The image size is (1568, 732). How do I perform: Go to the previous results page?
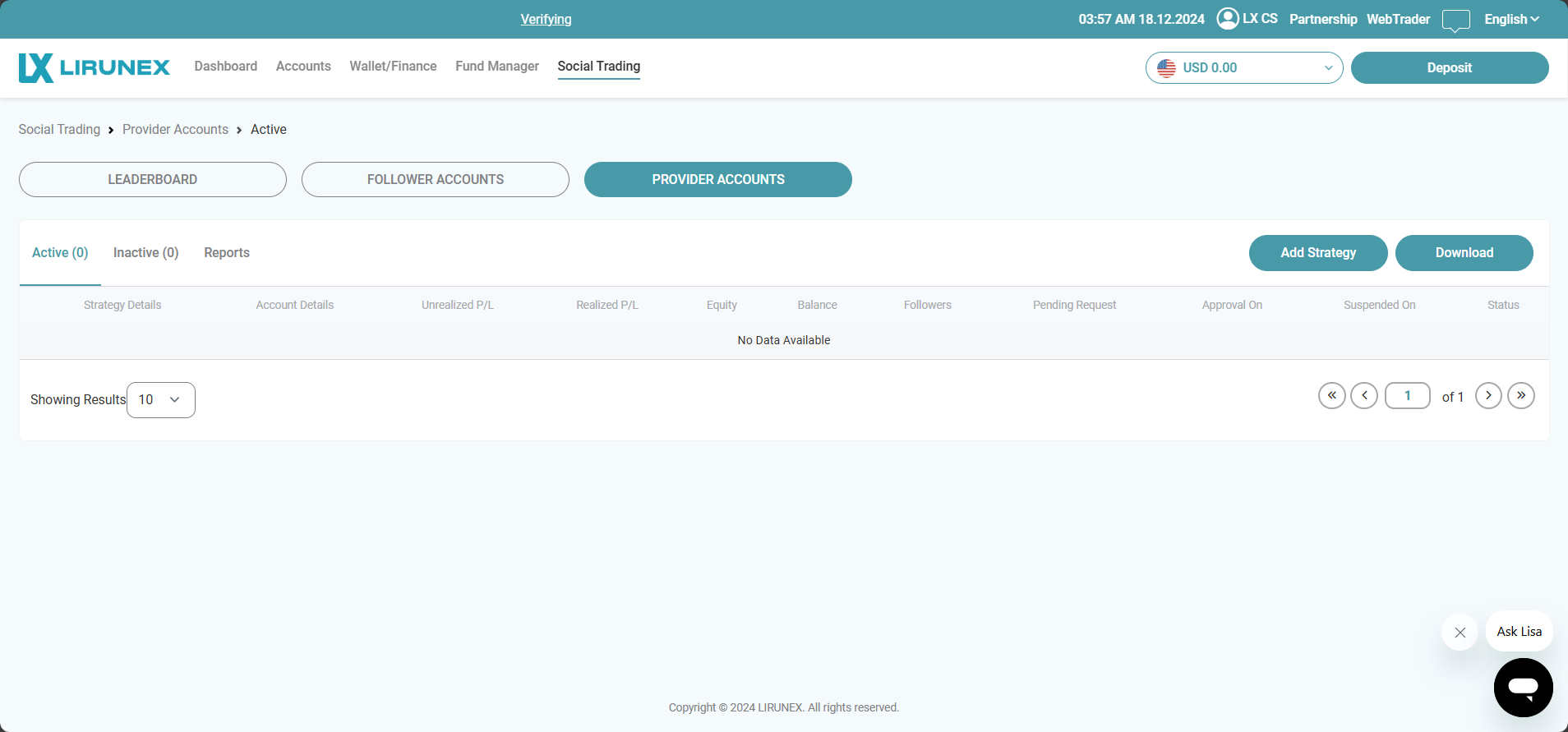[1364, 396]
